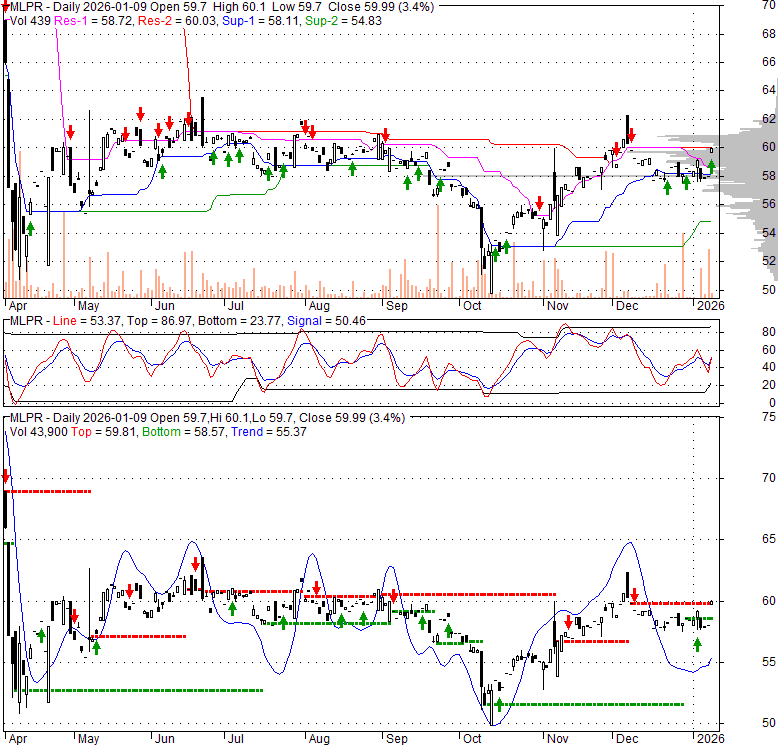Click the '65' price axis value in bottom chart
780x745 pixels.
(769, 539)
